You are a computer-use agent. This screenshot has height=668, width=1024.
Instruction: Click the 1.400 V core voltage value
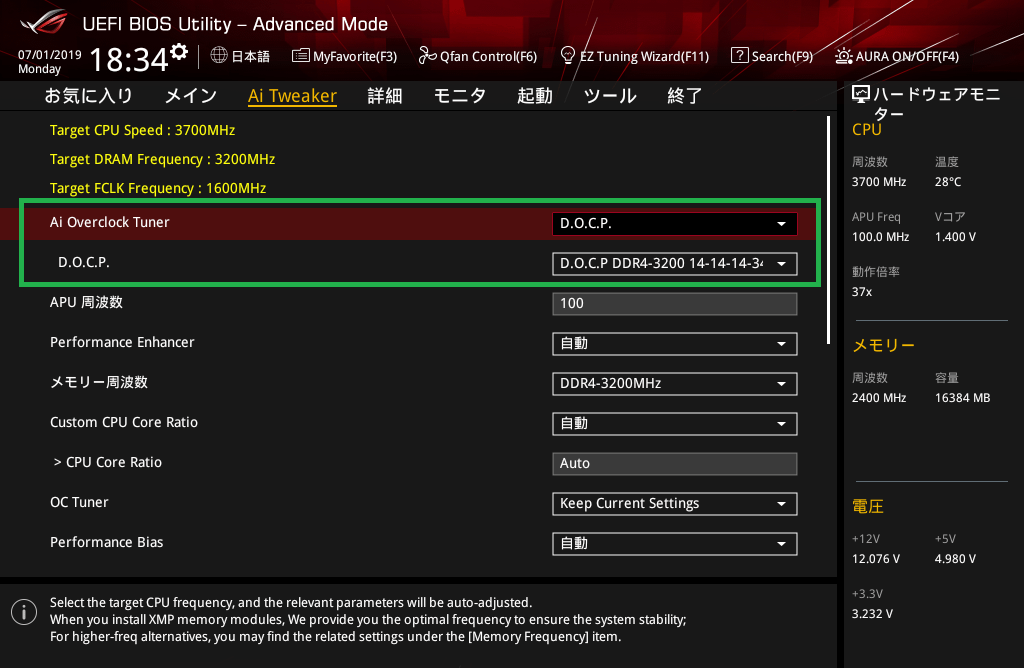(955, 236)
